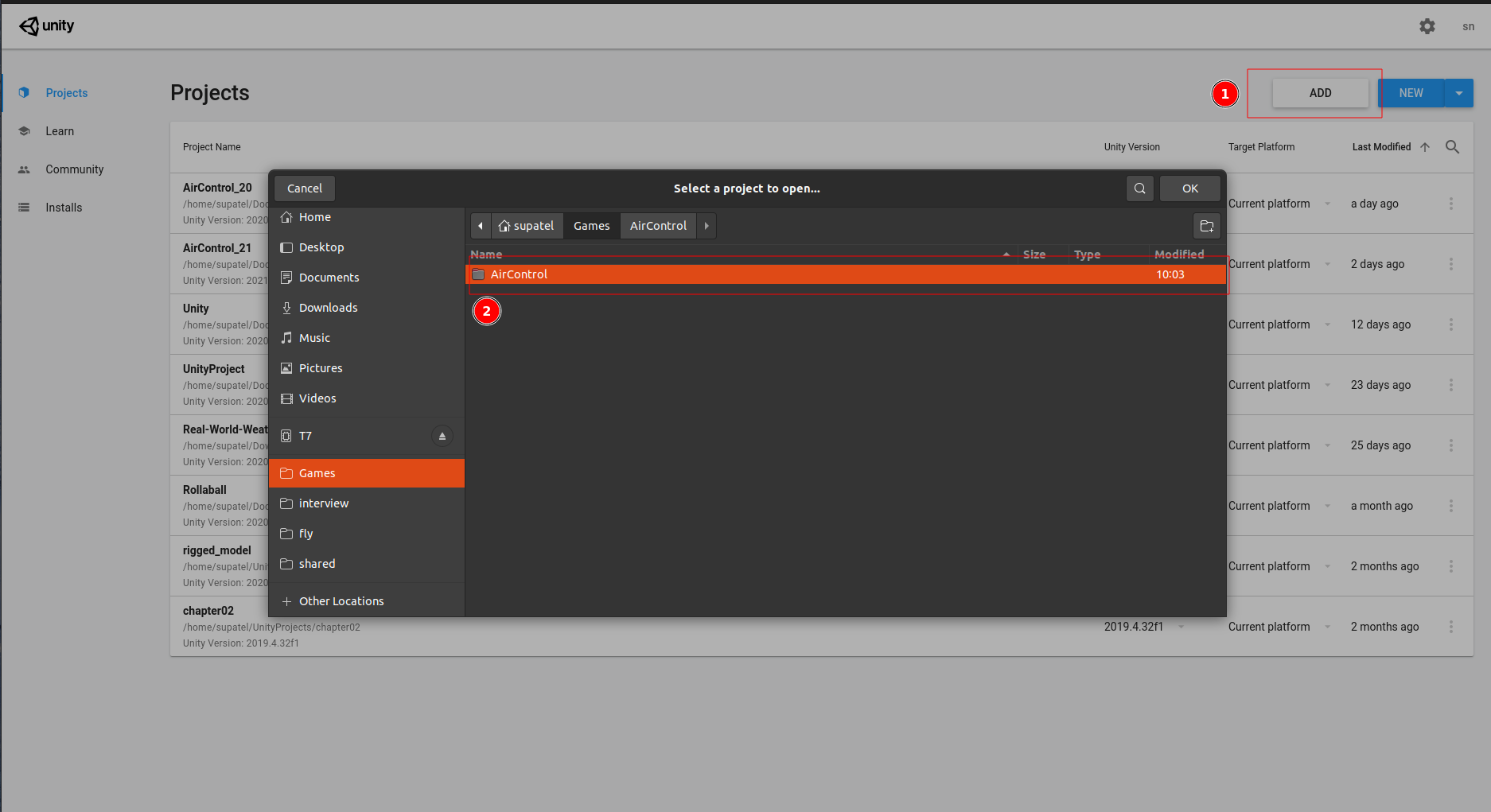Viewport: 1491px width, 812px height.
Task: Expand Unity version dropdown for chapter02
Action: click(x=1182, y=627)
